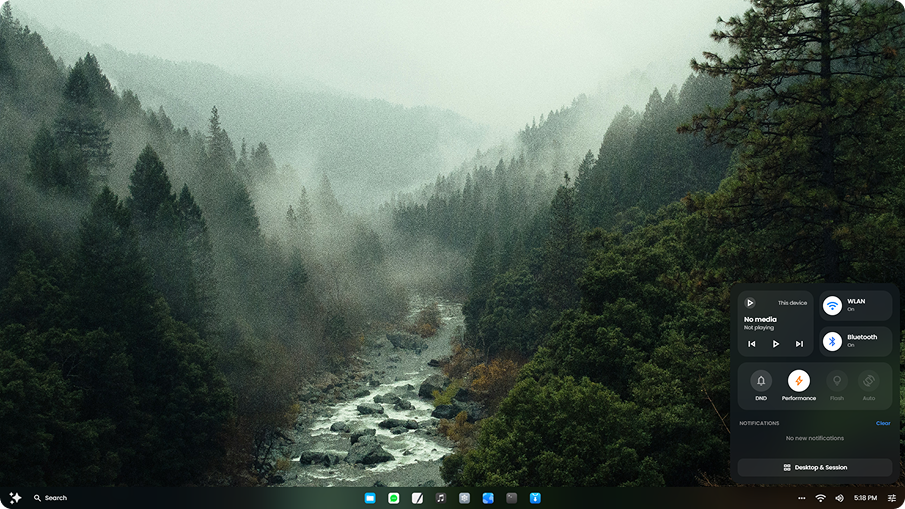Open the blue downloader app dock icon
Viewport: 905px width, 509px height.
pyautogui.click(x=536, y=498)
